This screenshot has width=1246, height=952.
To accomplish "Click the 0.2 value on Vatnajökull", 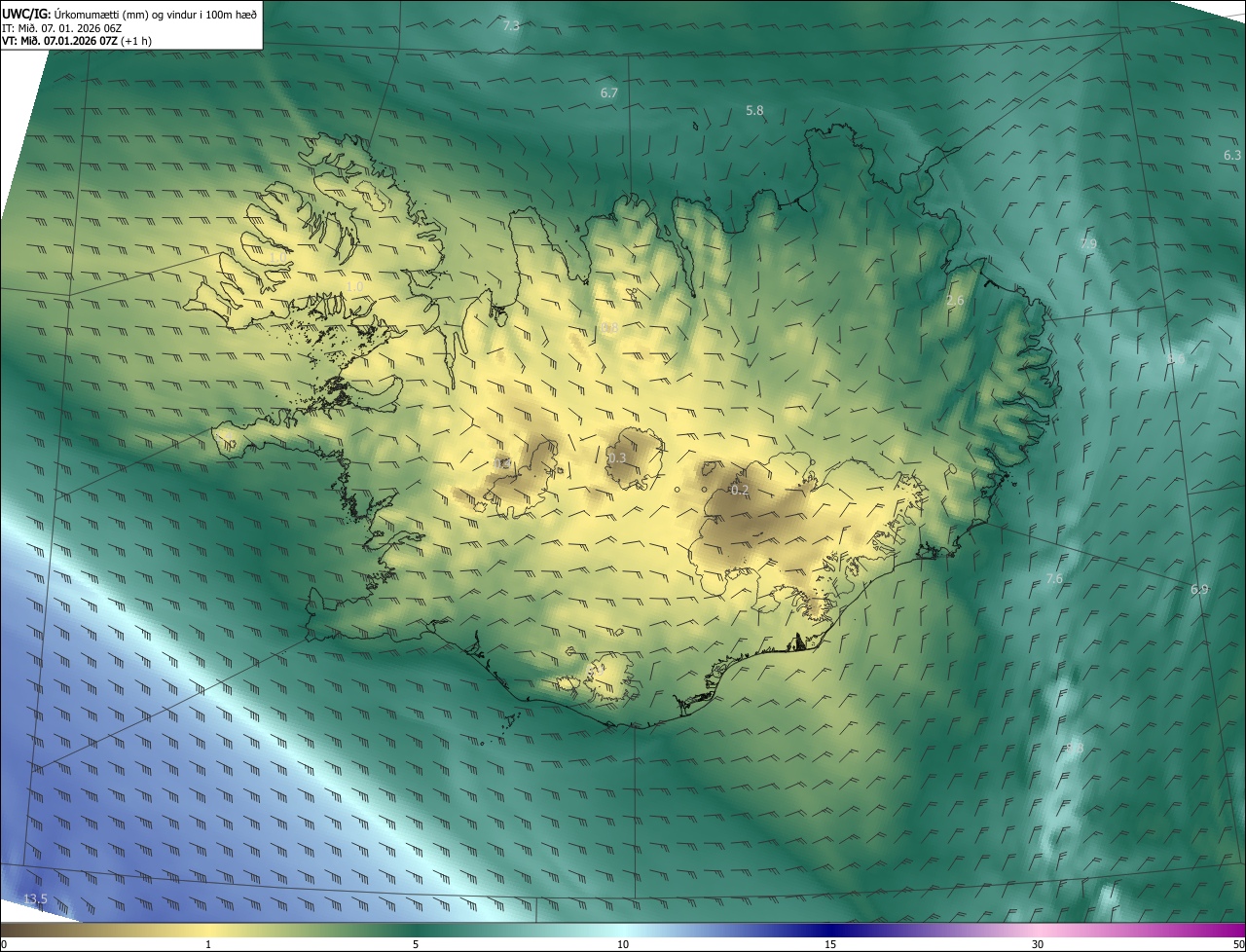I will [x=740, y=491].
